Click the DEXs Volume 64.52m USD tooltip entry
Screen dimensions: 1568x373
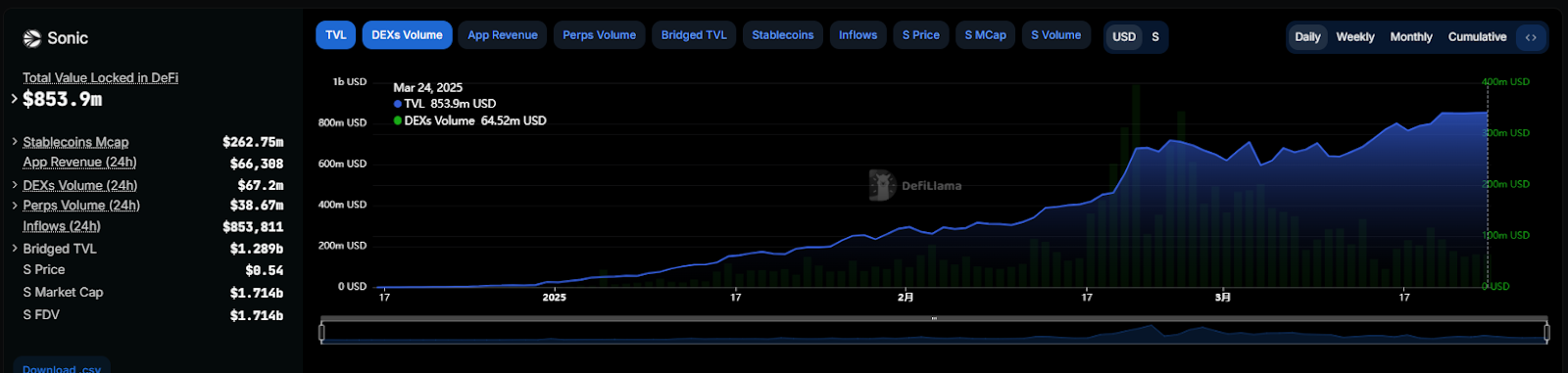tap(470, 120)
